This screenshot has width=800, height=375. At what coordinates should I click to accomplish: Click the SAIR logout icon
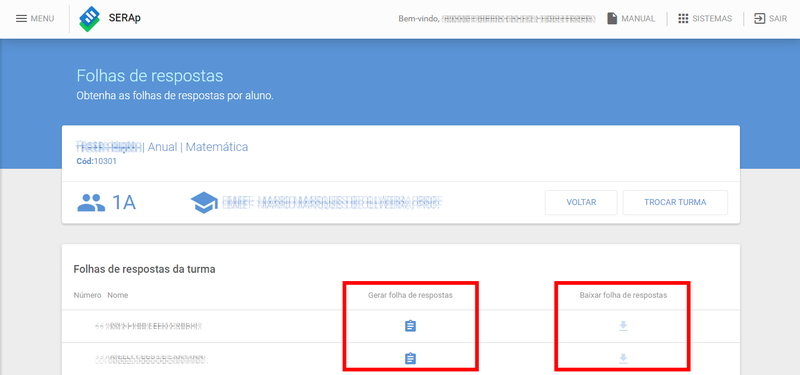pos(760,18)
